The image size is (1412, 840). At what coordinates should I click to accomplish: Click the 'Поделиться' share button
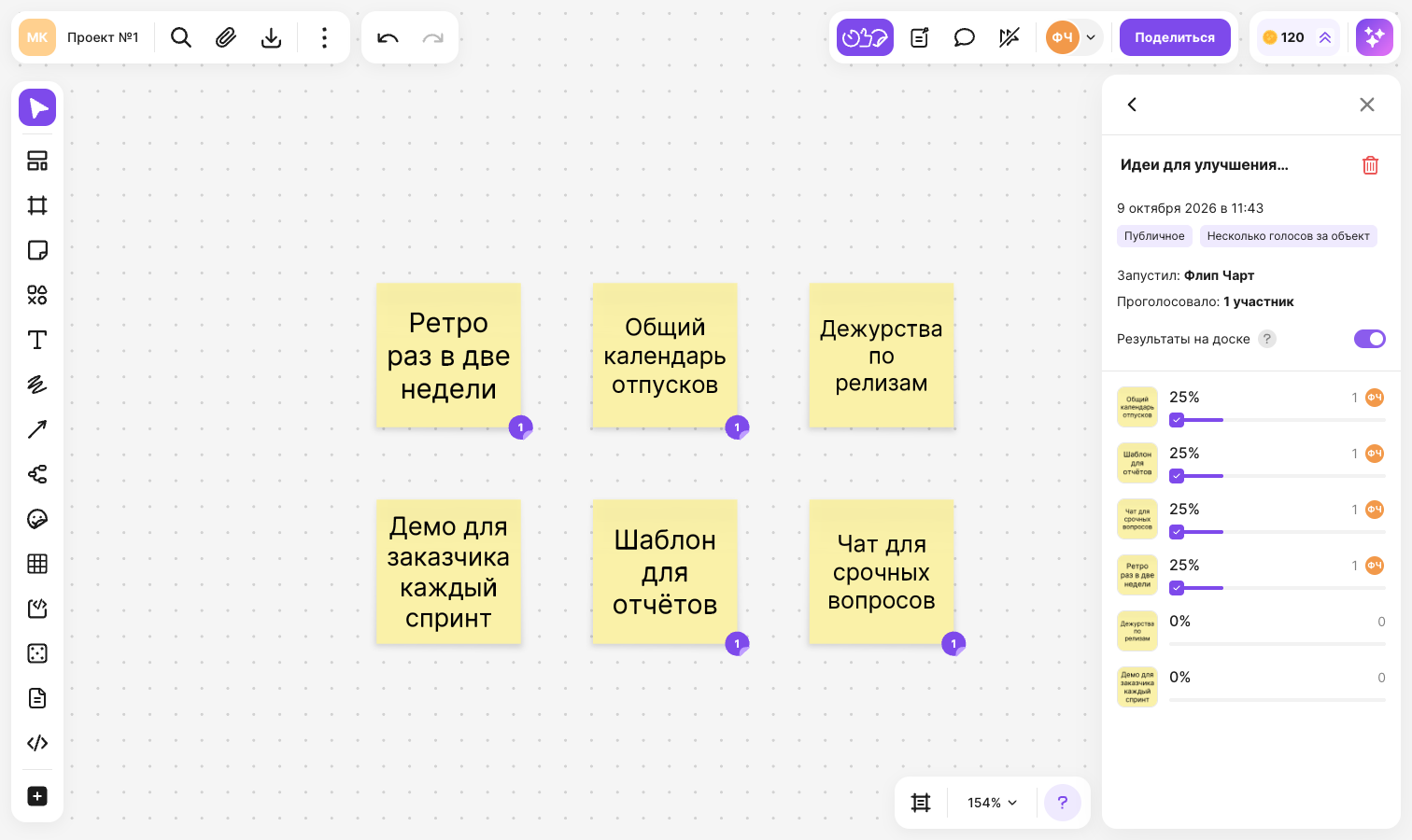pyautogui.click(x=1175, y=37)
